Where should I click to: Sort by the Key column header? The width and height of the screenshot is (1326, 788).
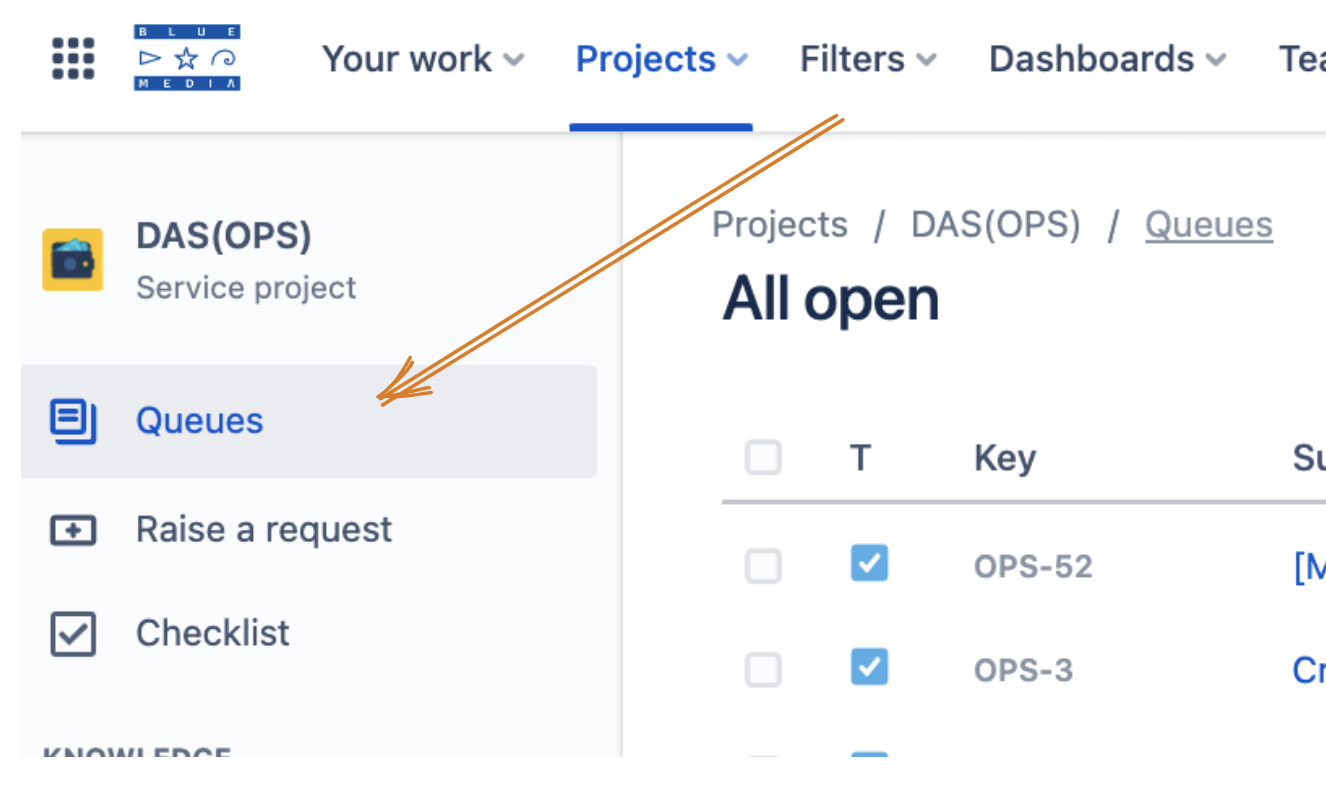(1005, 458)
